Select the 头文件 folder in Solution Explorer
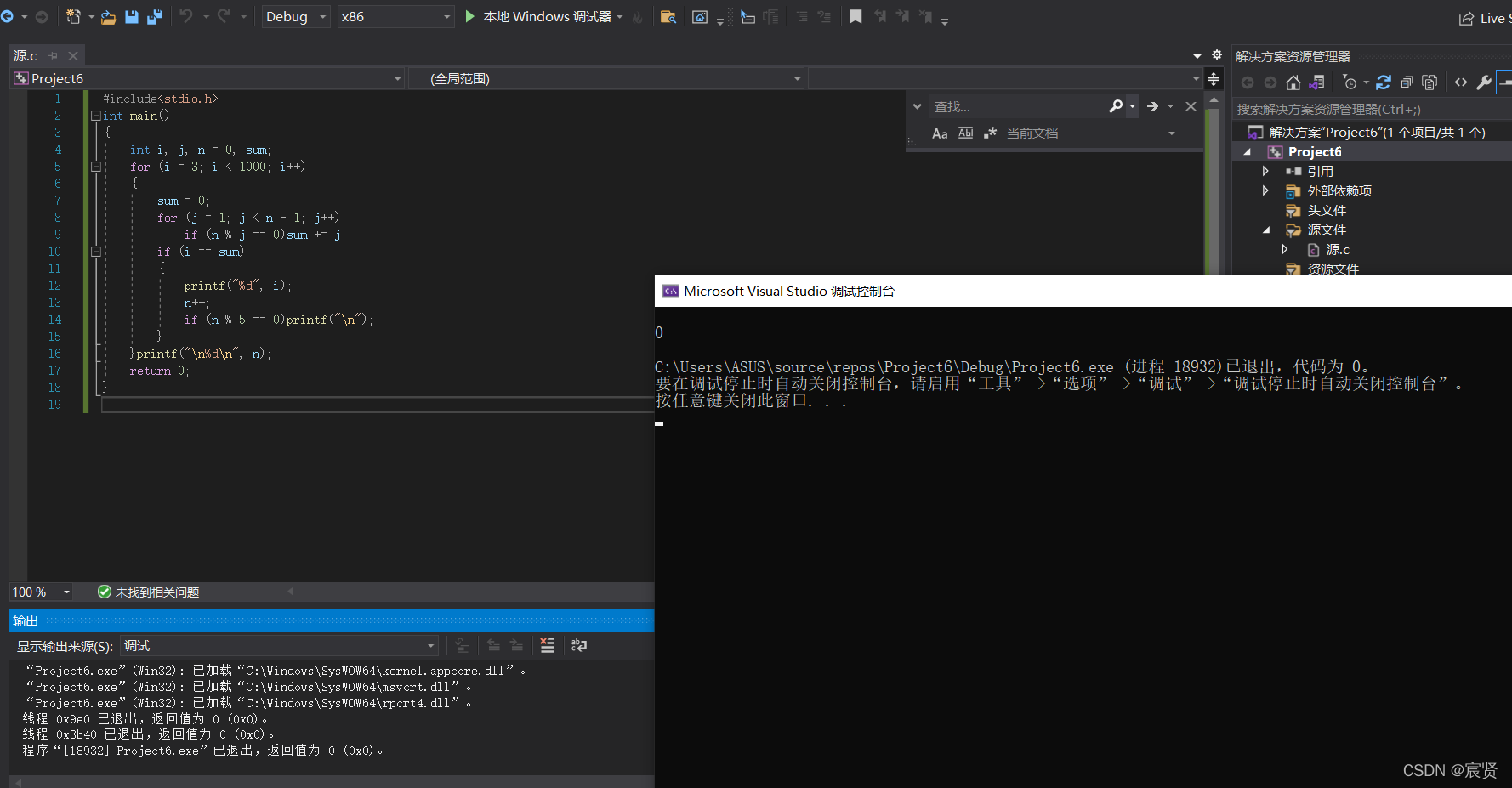Image resolution: width=1512 pixels, height=788 pixels. (1327, 210)
